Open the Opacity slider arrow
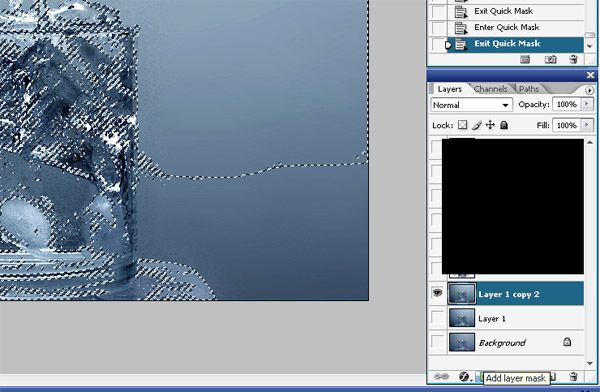Image resolution: width=600 pixels, height=392 pixels. click(587, 104)
